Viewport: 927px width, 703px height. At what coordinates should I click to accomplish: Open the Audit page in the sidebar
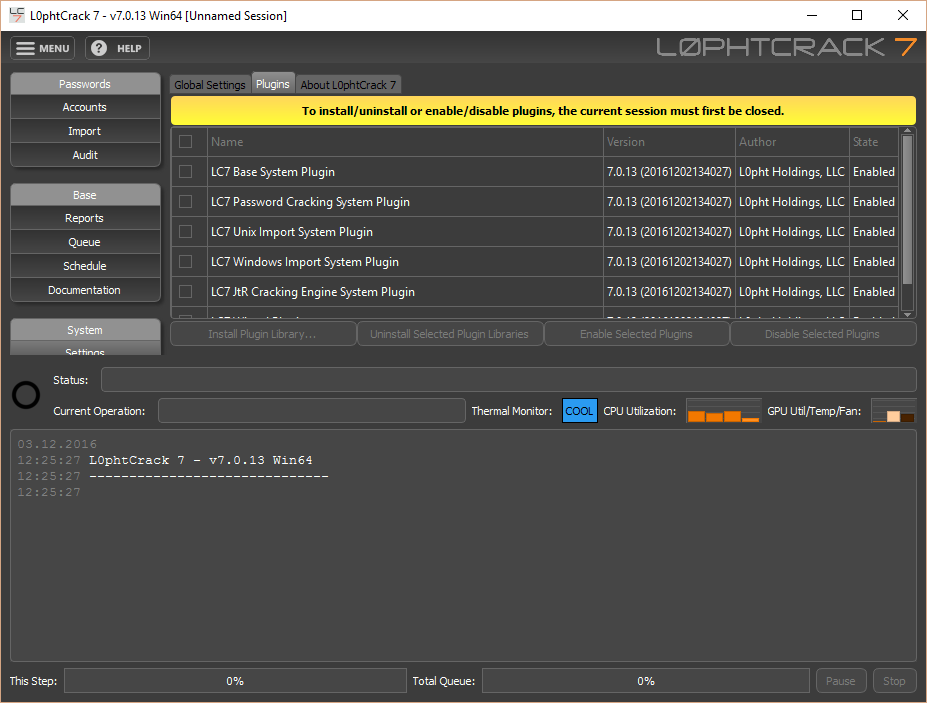pos(85,155)
